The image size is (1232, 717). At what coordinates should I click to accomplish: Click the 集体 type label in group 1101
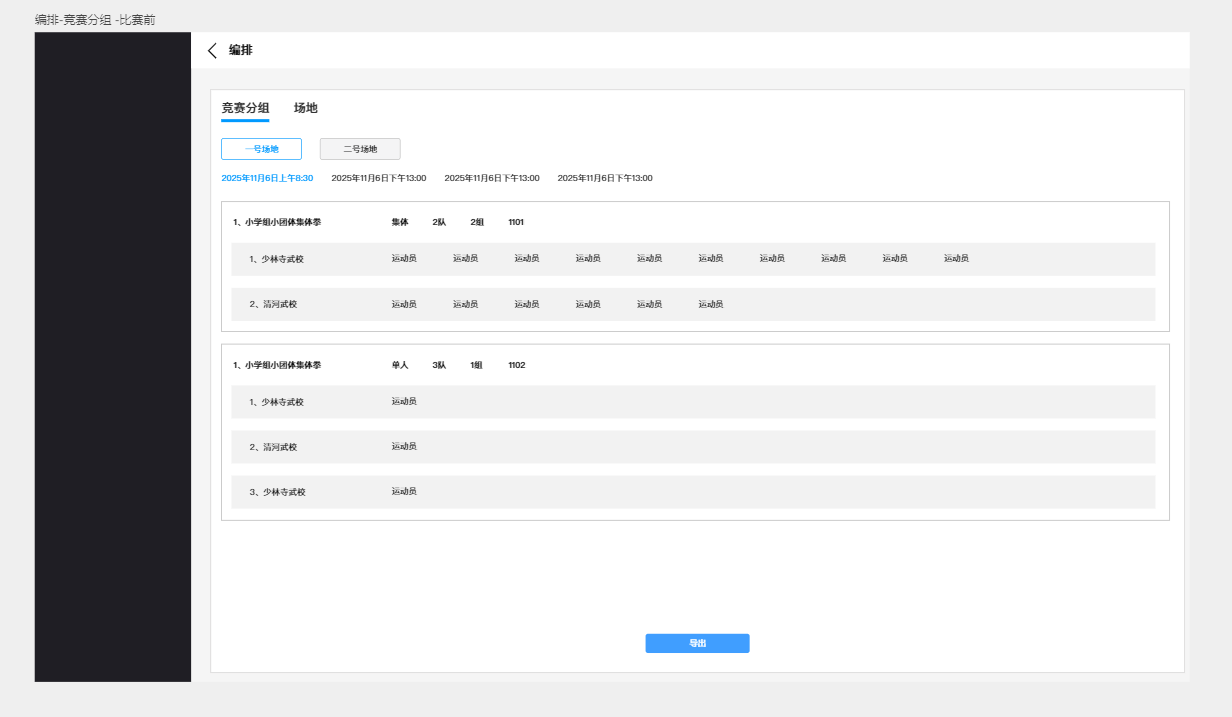click(x=400, y=222)
